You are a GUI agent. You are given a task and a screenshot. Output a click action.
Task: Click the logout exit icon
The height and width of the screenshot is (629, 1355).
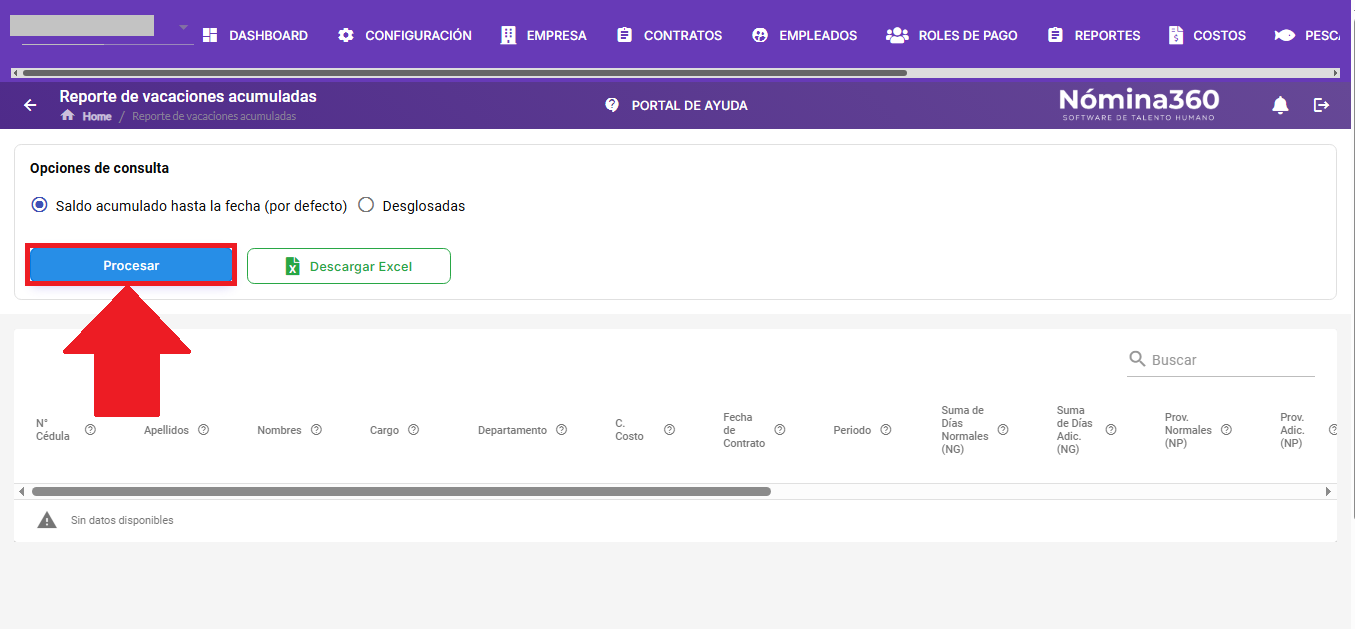click(1322, 105)
